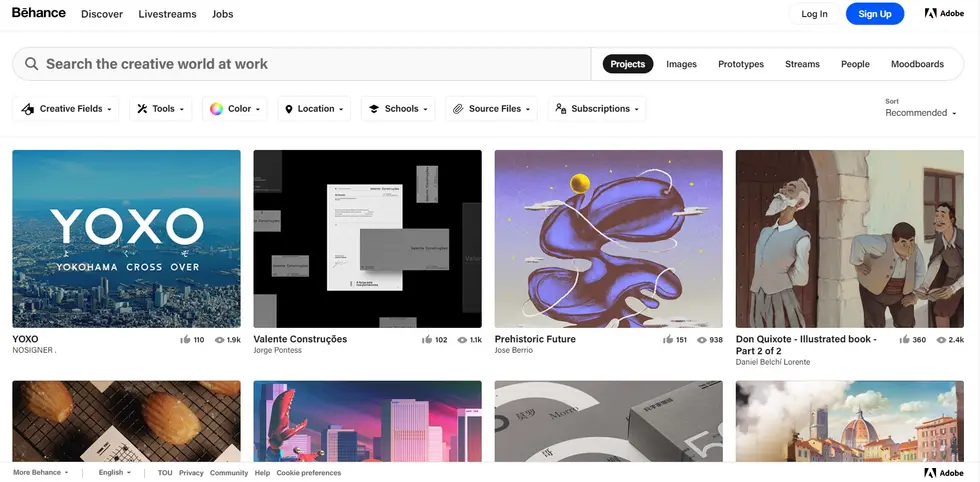Open the Tools filter dropdown
980x482 pixels.
coord(161,109)
